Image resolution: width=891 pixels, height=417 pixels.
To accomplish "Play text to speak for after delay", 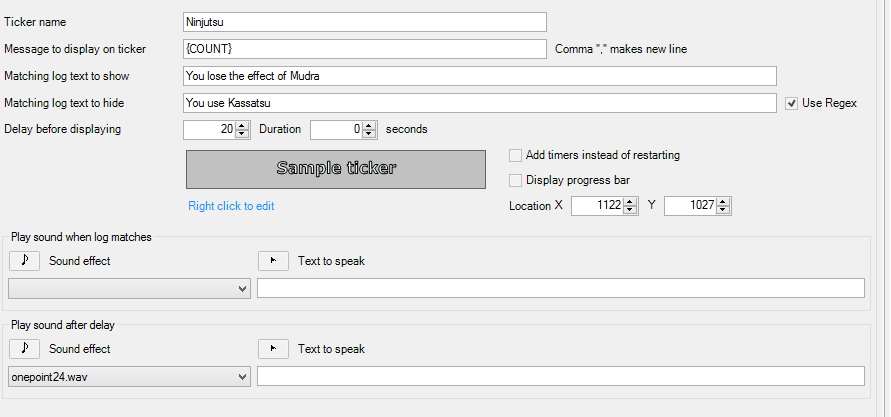I will (273, 349).
